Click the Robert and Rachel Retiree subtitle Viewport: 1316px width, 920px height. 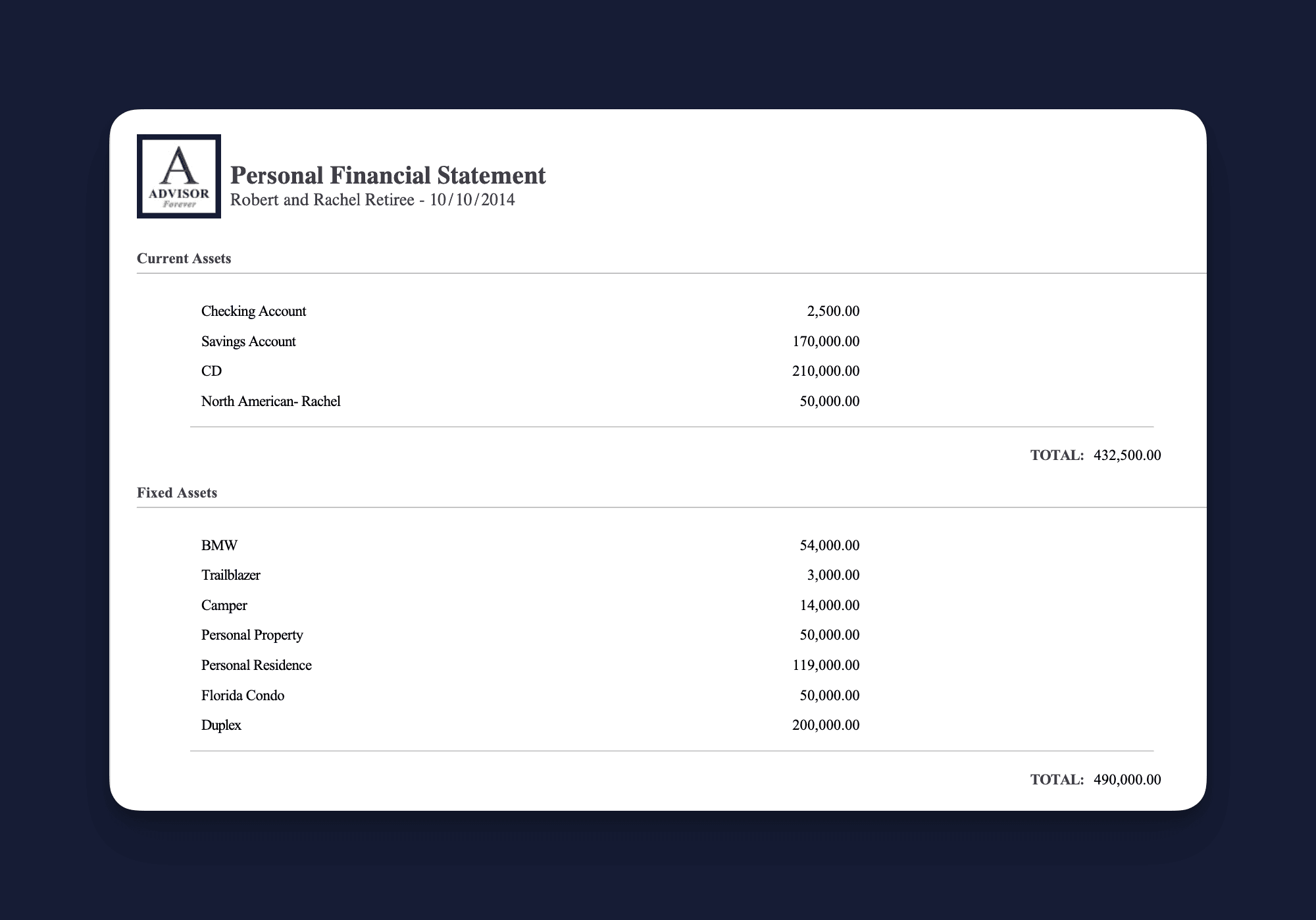(372, 200)
